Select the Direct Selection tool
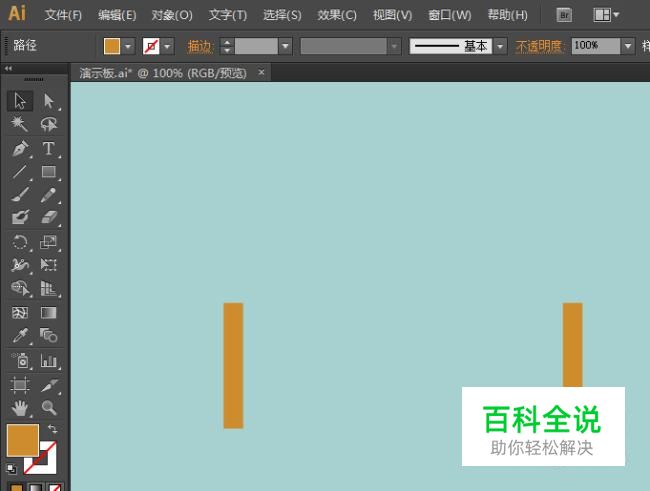The width and height of the screenshot is (650, 491). coord(49,101)
